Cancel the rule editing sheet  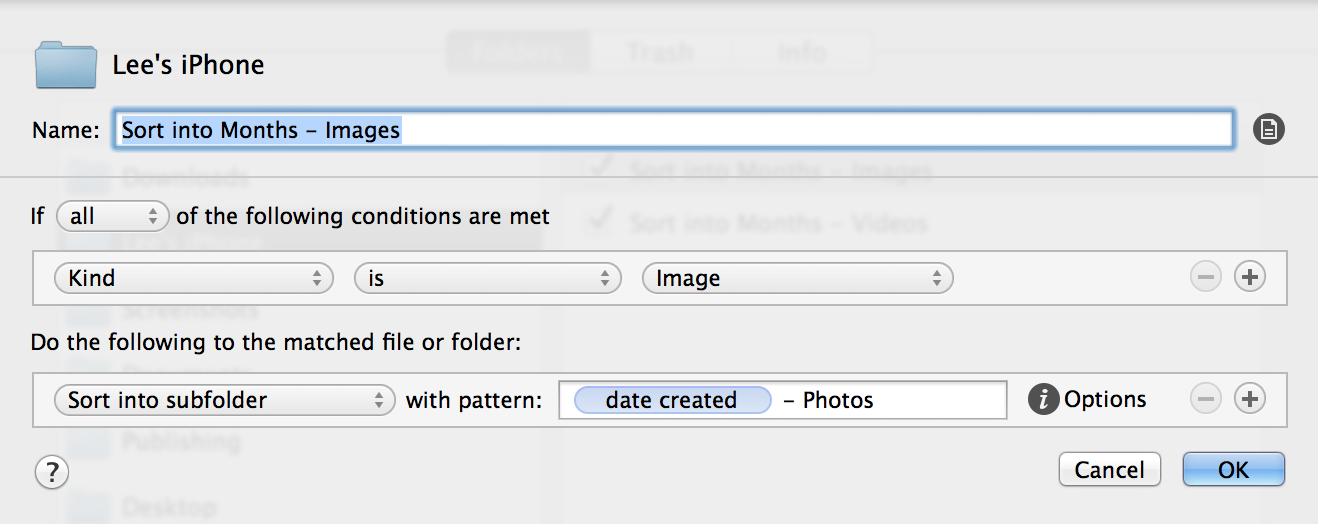[1110, 470]
